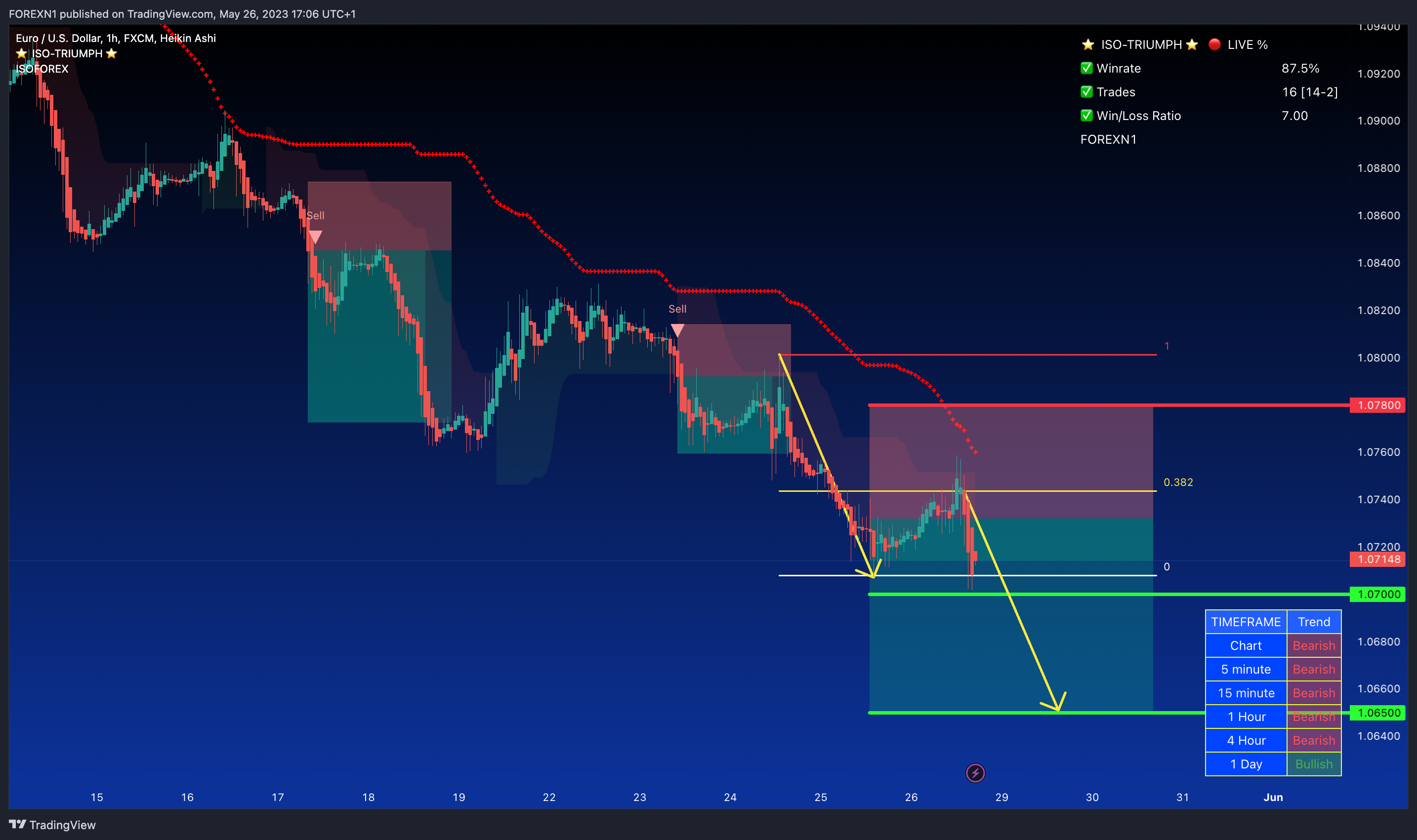Click the 0.382 Fibonacci level label
The height and width of the screenshot is (840, 1417).
1178,482
